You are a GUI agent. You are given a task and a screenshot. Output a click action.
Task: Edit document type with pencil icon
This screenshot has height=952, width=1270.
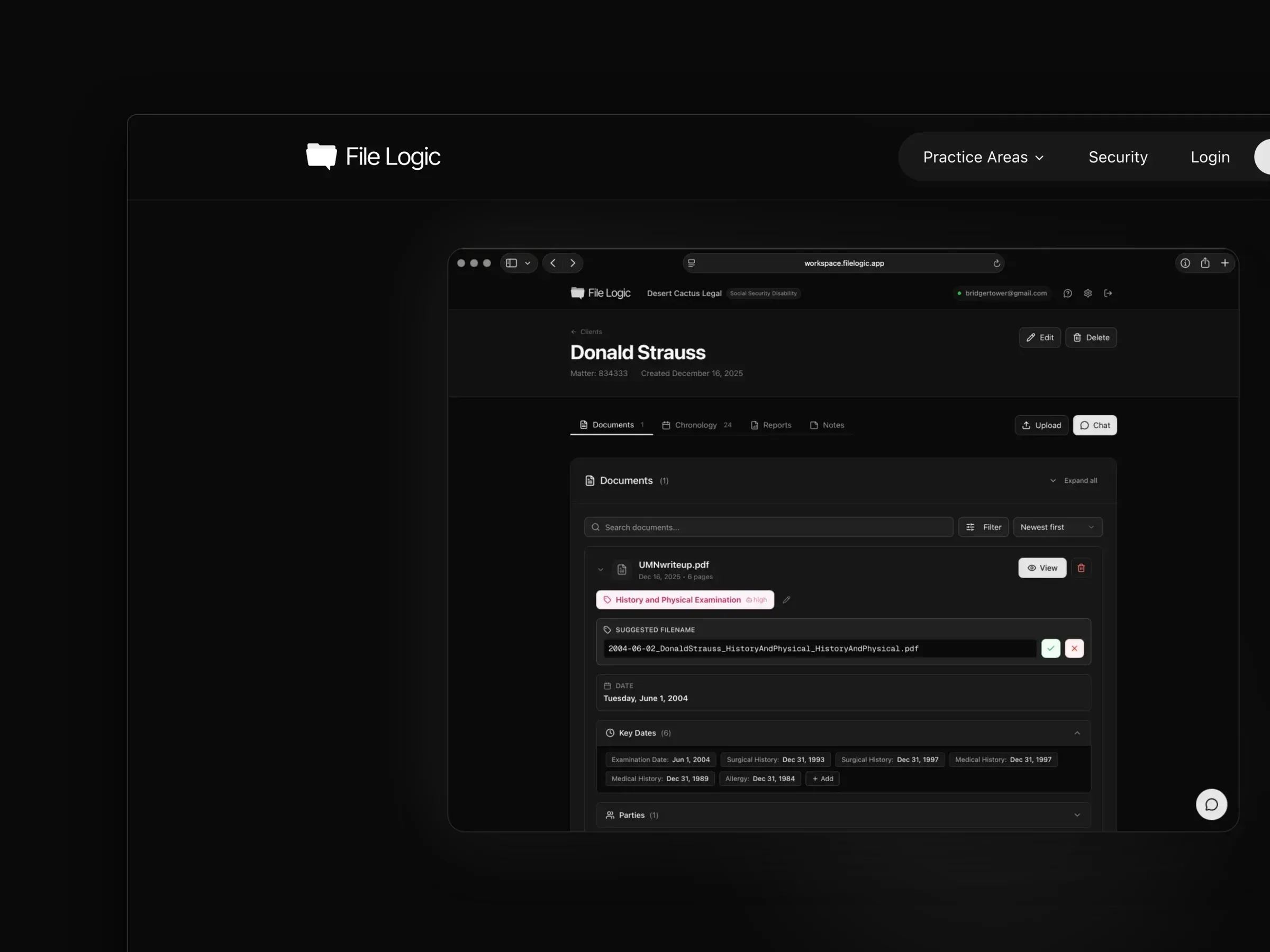pyautogui.click(x=786, y=600)
